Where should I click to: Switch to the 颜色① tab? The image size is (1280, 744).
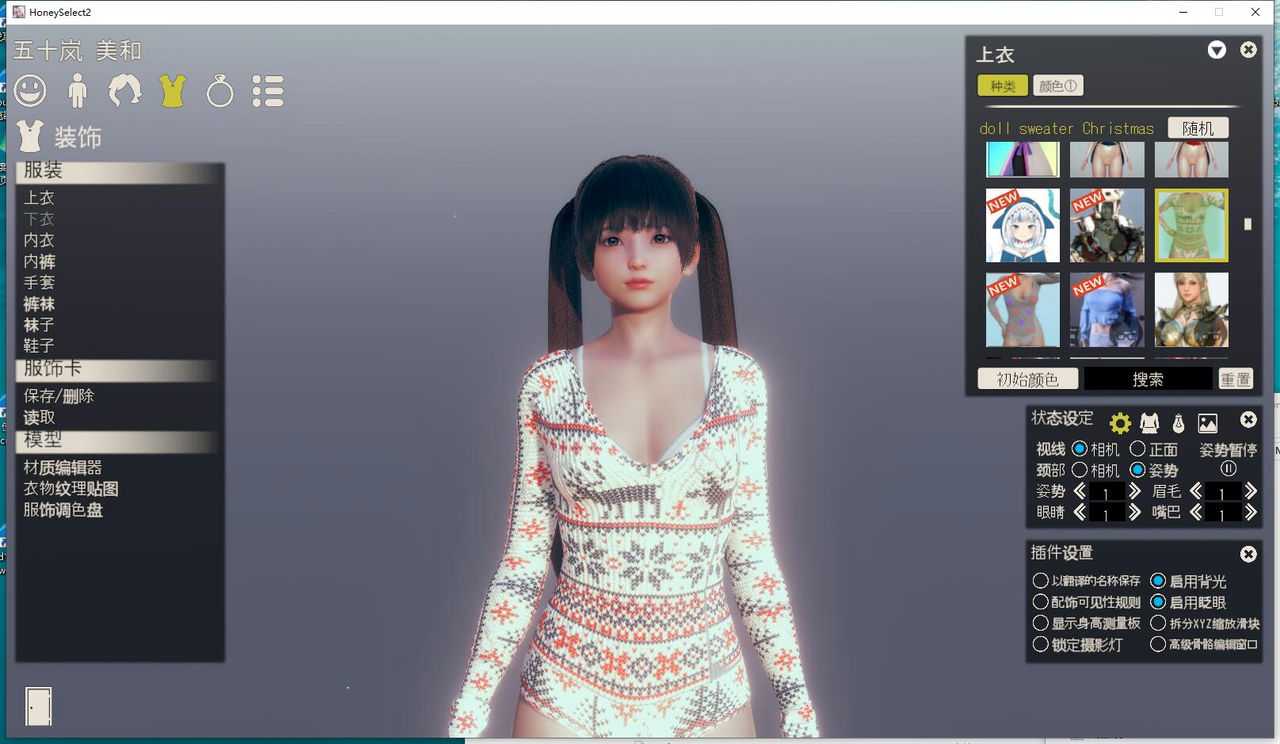1057,86
